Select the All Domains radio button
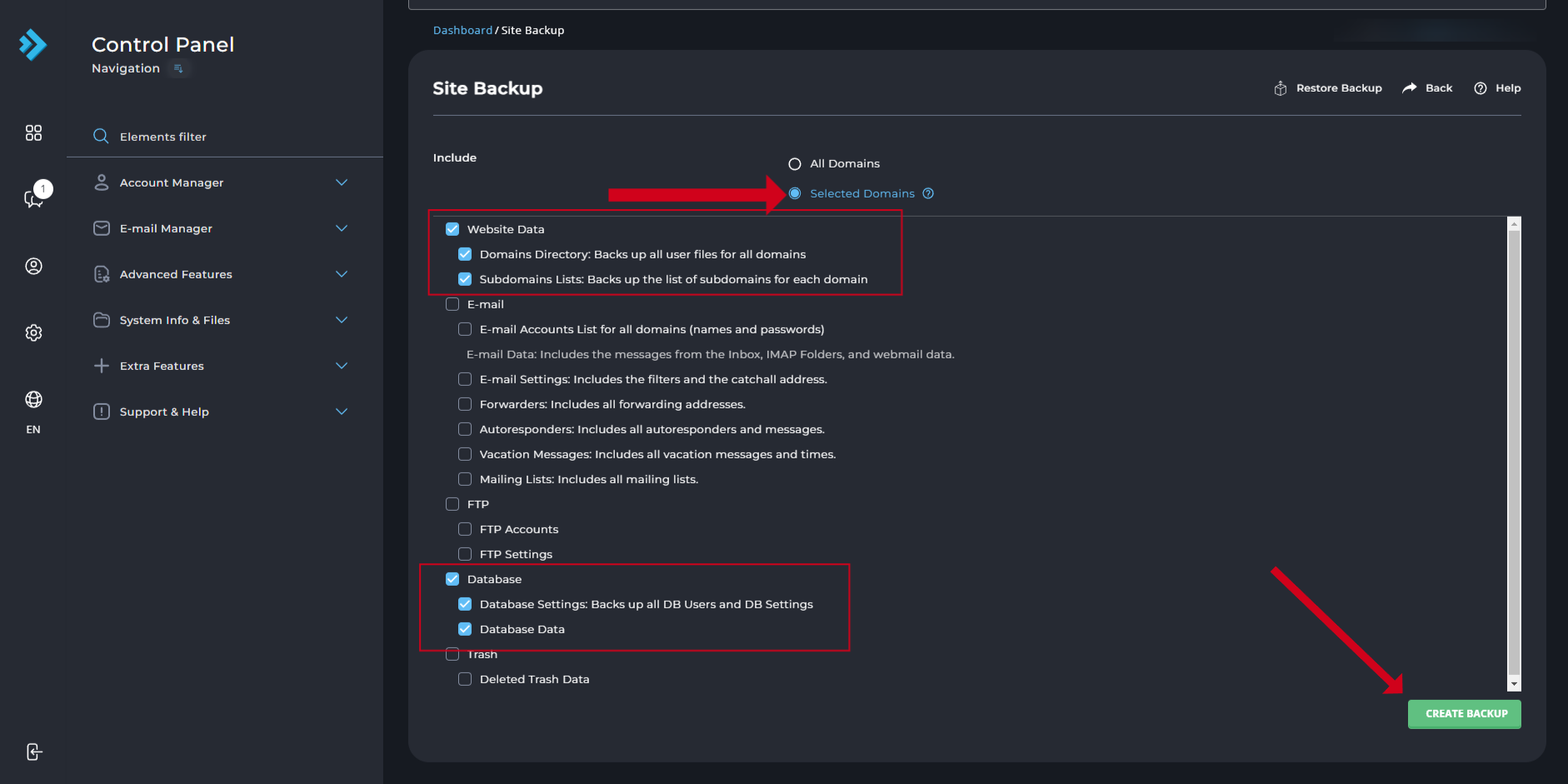This screenshot has height=784, width=1568. [795, 164]
